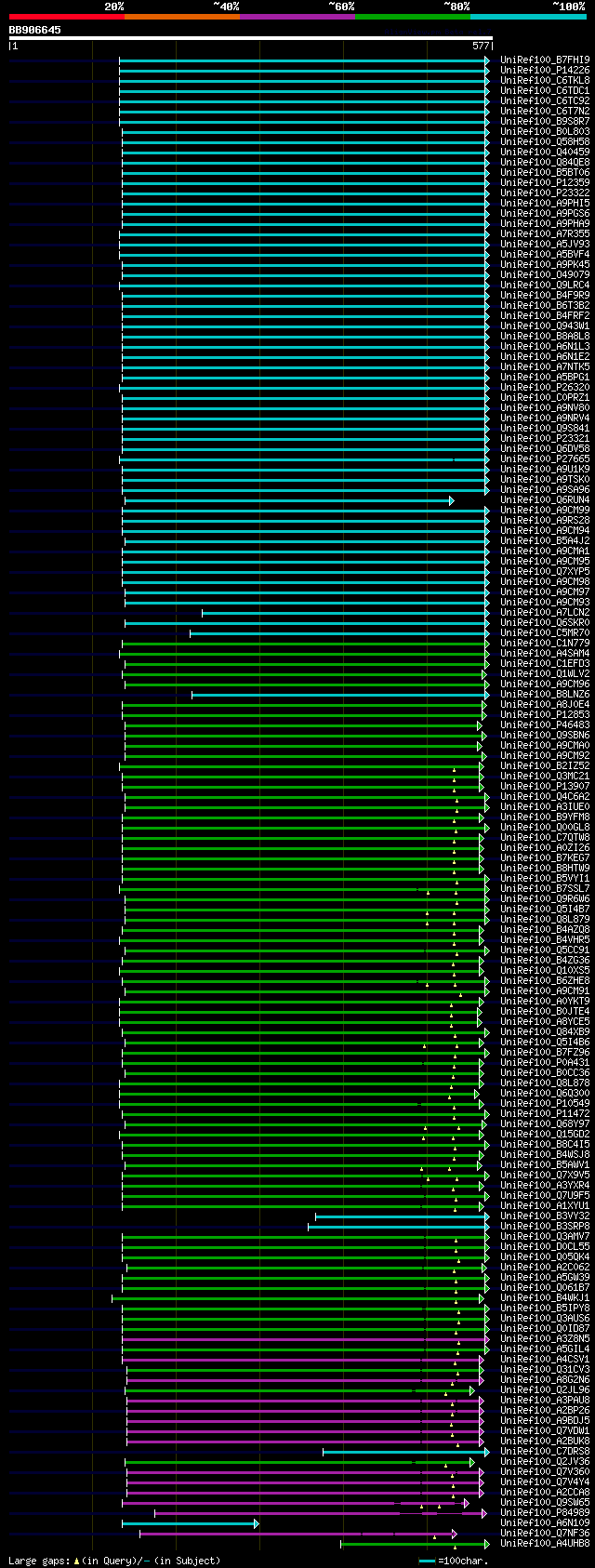
Task: Open hit UniRef100_C1N779
Action: pos(545,643)
